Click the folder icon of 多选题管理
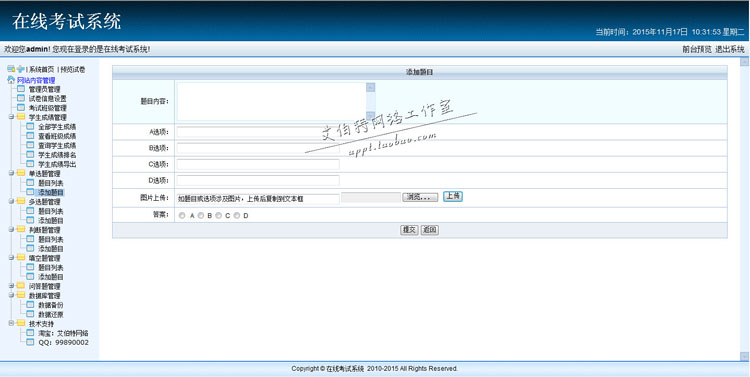Image resolution: width=750 pixels, height=377 pixels. [21, 201]
